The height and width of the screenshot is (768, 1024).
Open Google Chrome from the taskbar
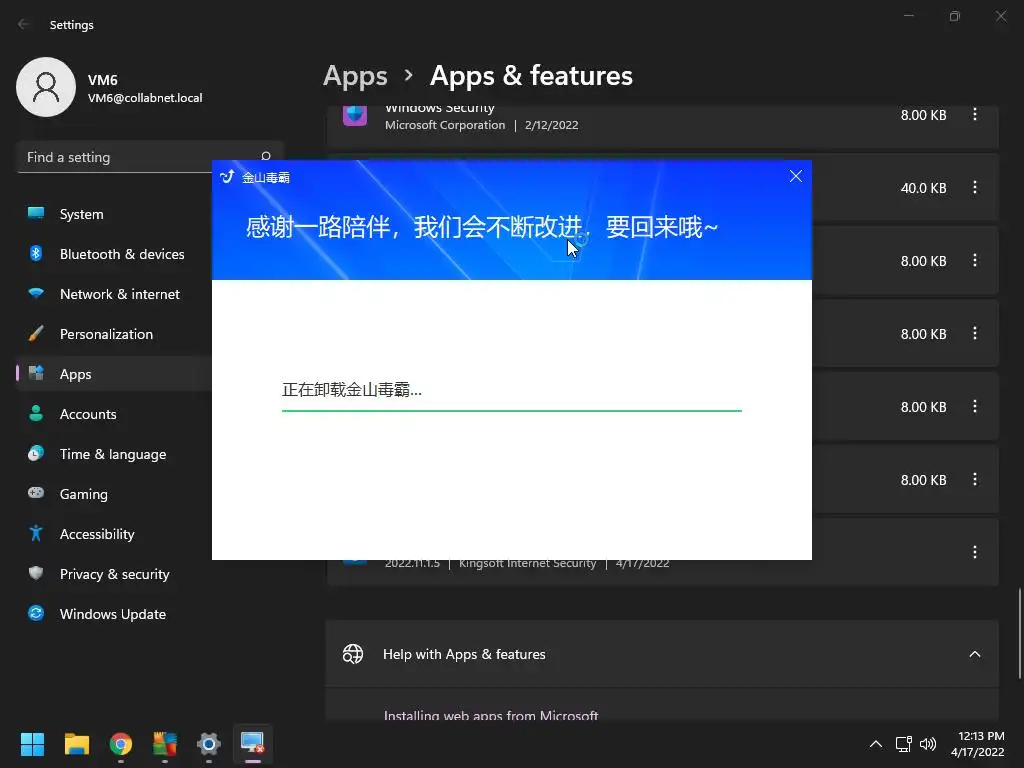(x=120, y=744)
